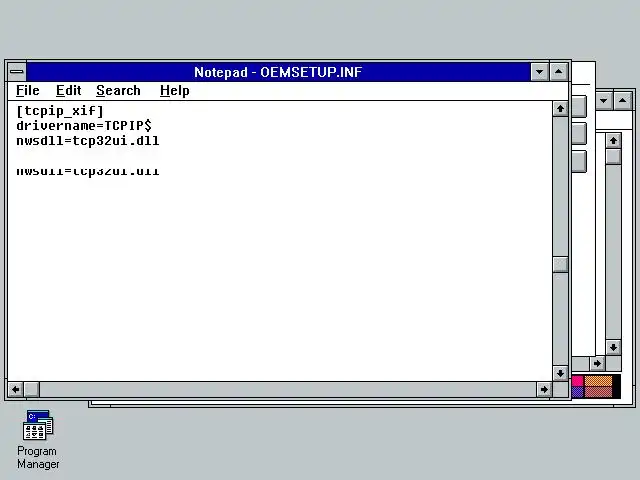Open the File menu in Notepad
640x480 pixels.
pos(28,91)
